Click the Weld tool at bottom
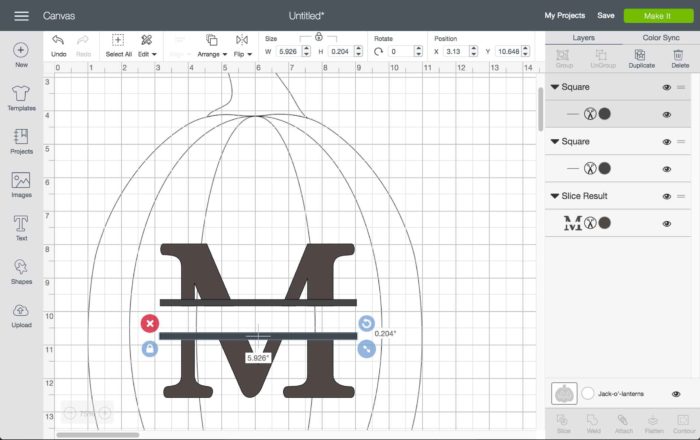 [593, 423]
